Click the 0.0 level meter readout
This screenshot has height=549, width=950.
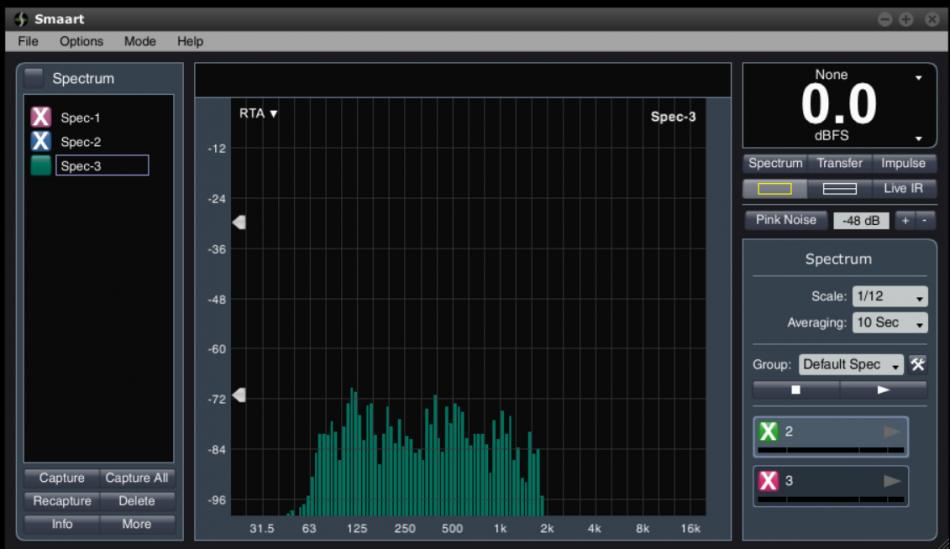pyautogui.click(x=839, y=105)
